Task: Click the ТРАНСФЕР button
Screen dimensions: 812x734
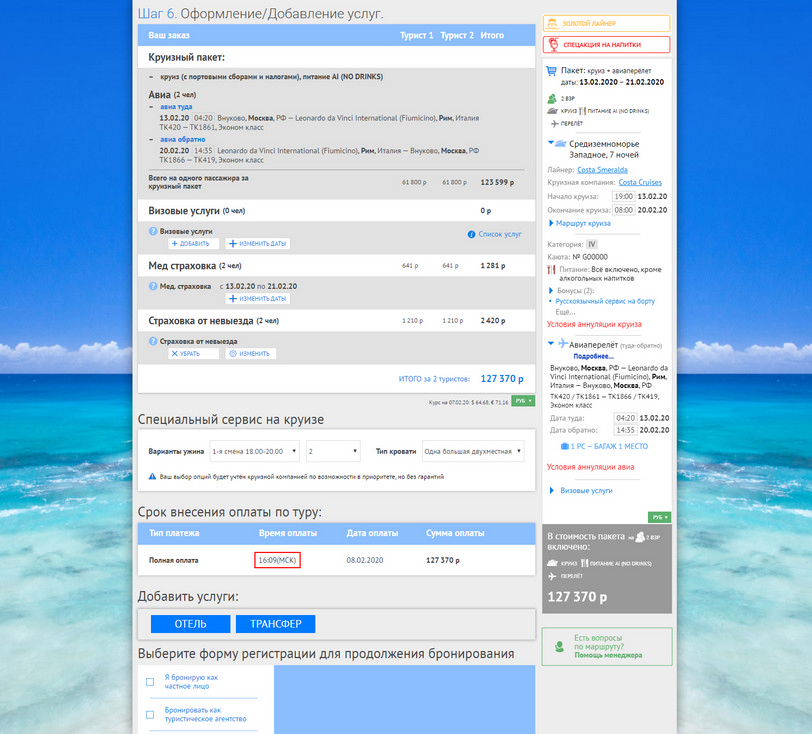Action: click(x=275, y=624)
